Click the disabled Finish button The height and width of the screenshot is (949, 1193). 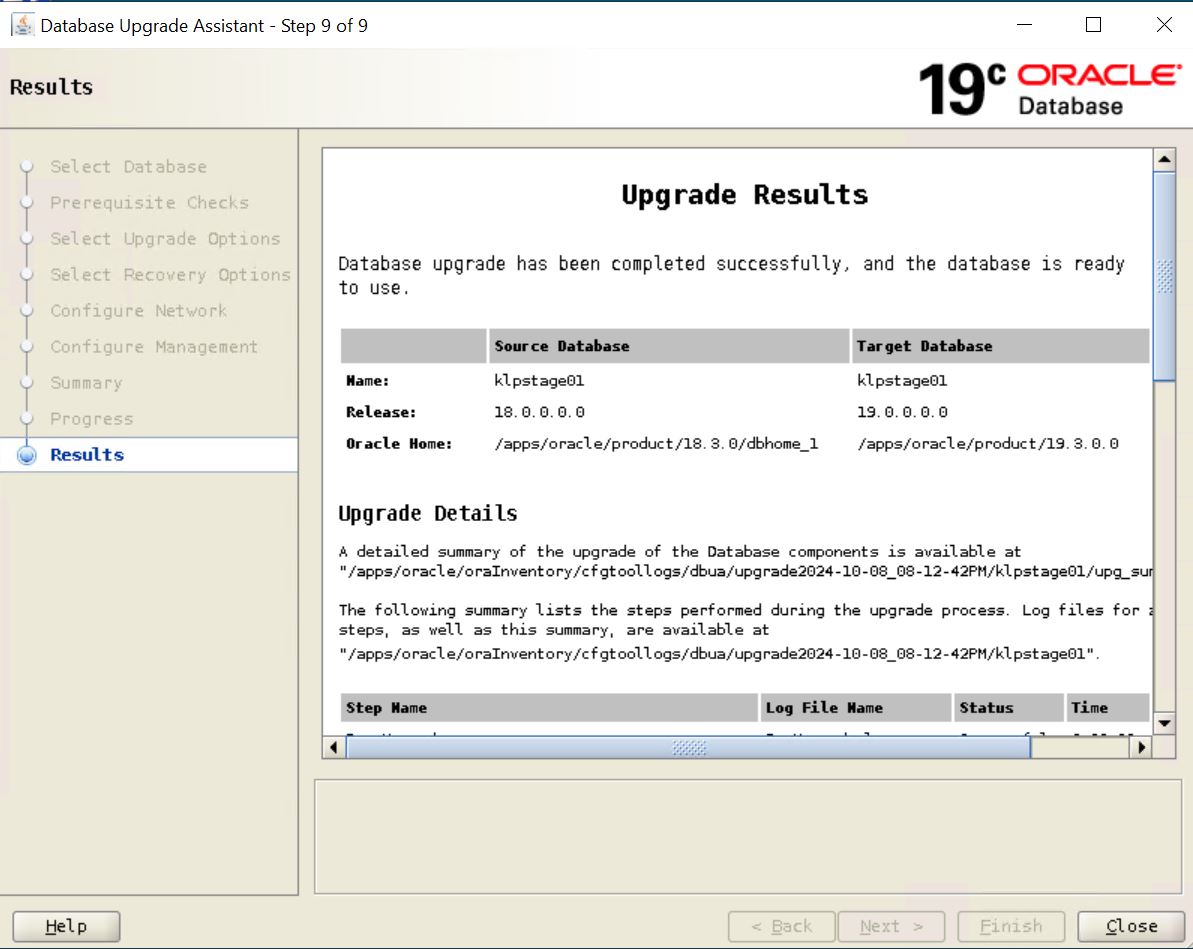click(1010, 926)
